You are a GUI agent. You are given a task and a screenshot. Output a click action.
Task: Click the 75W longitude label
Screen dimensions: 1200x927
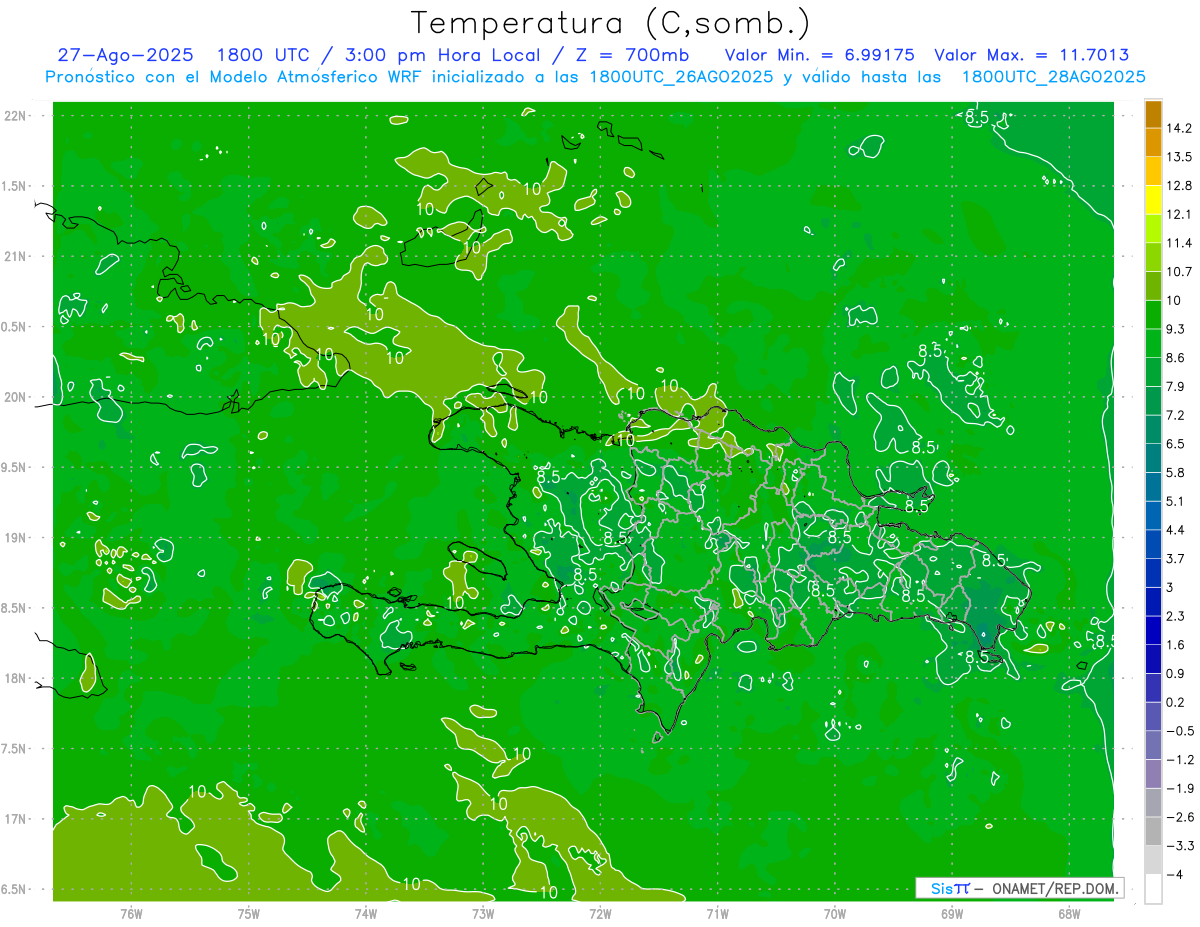coord(249,914)
